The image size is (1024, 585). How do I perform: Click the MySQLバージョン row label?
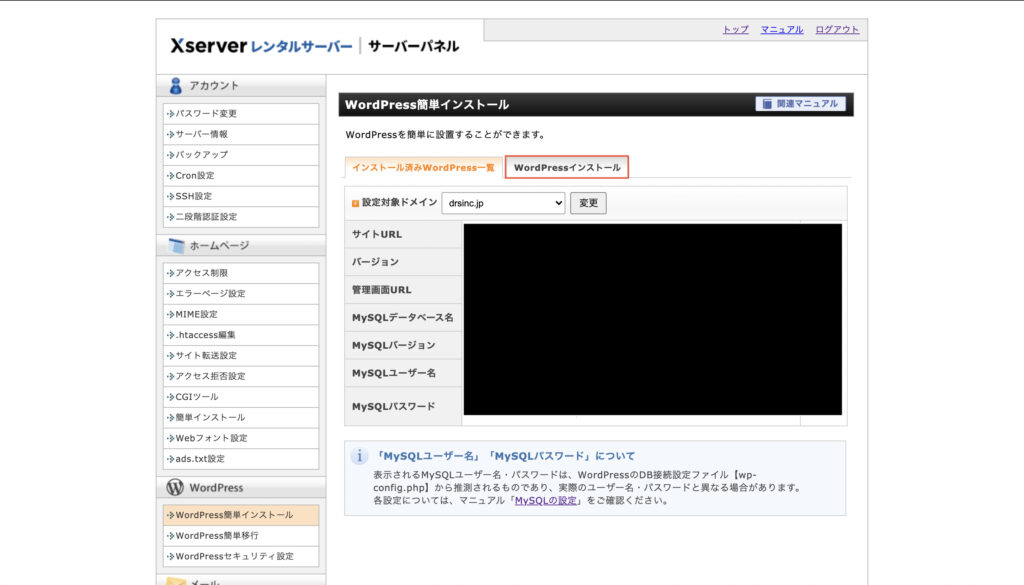tap(393, 345)
